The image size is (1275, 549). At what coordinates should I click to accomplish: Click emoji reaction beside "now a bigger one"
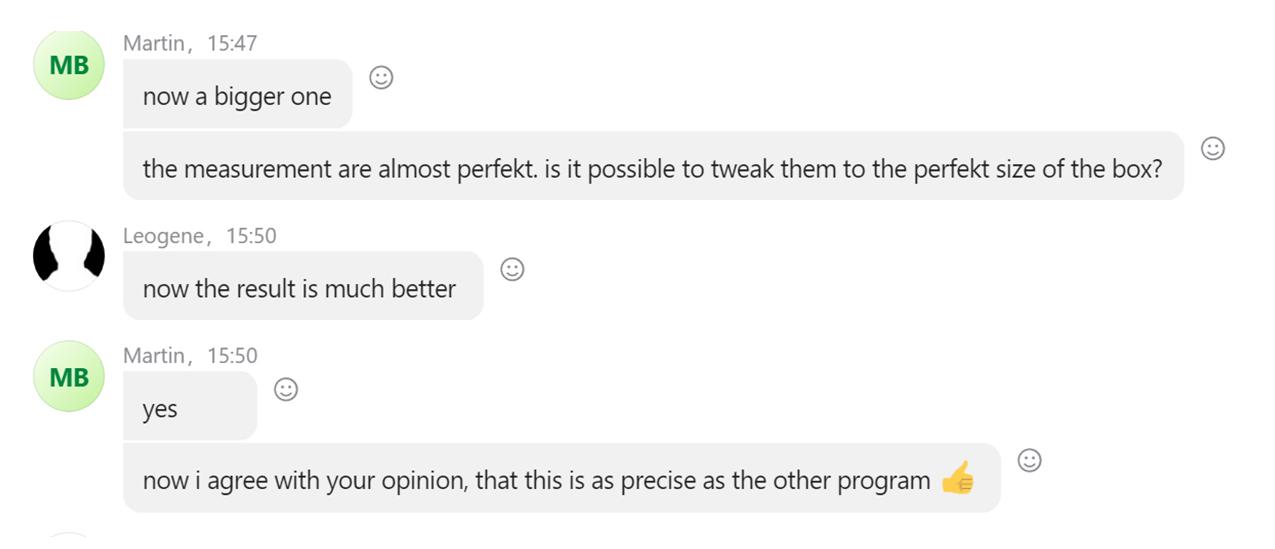tap(381, 77)
